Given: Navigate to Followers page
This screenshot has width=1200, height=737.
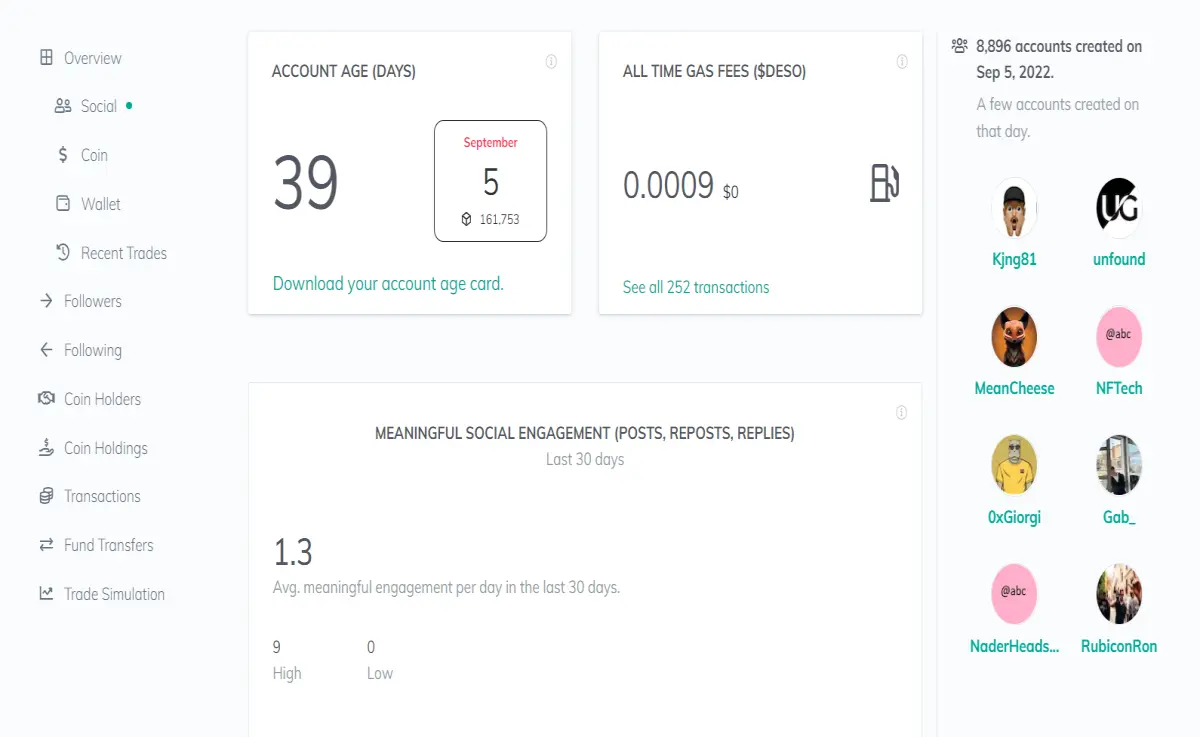Looking at the screenshot, I should pyautogui.click(x=93, y=301).
